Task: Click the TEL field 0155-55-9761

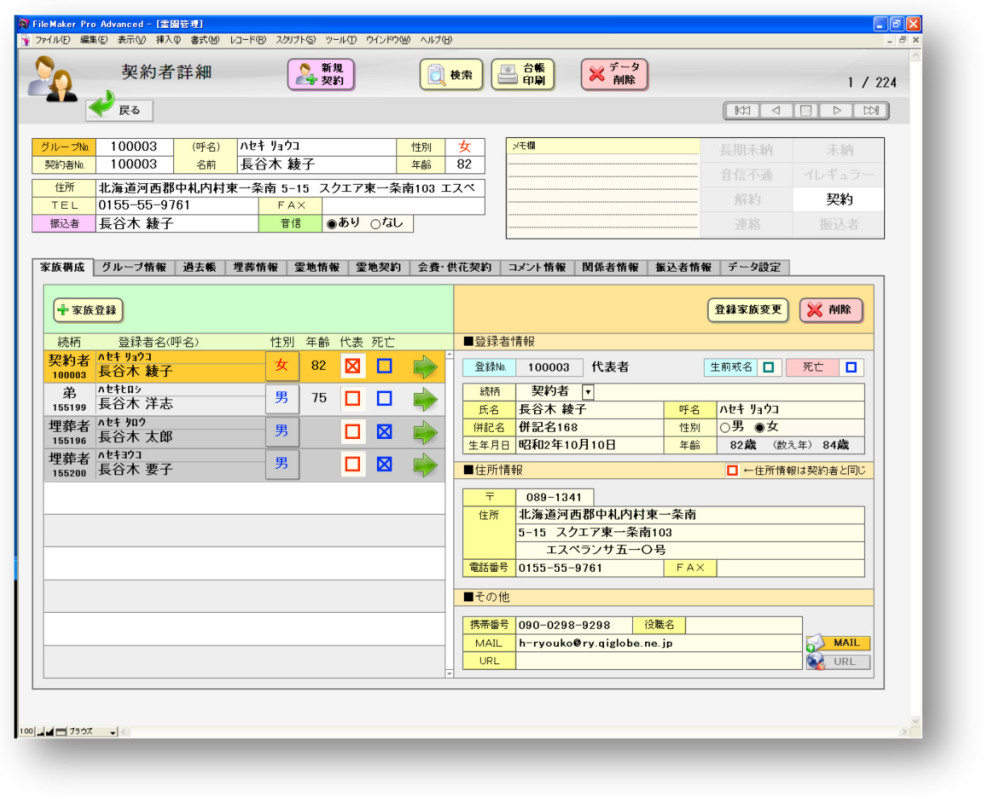Action: (x=177, y=206)
